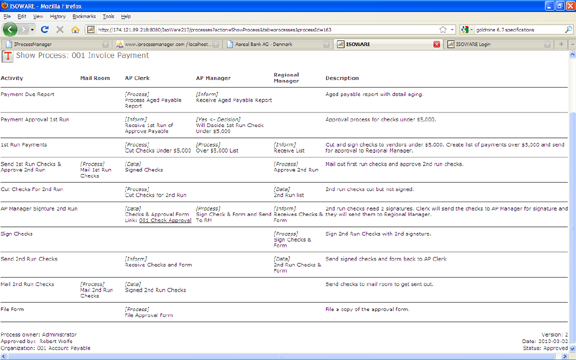Click the horizontal scrollbar left arrow
The width and height of the screenshot is (576, 360).
4,356
